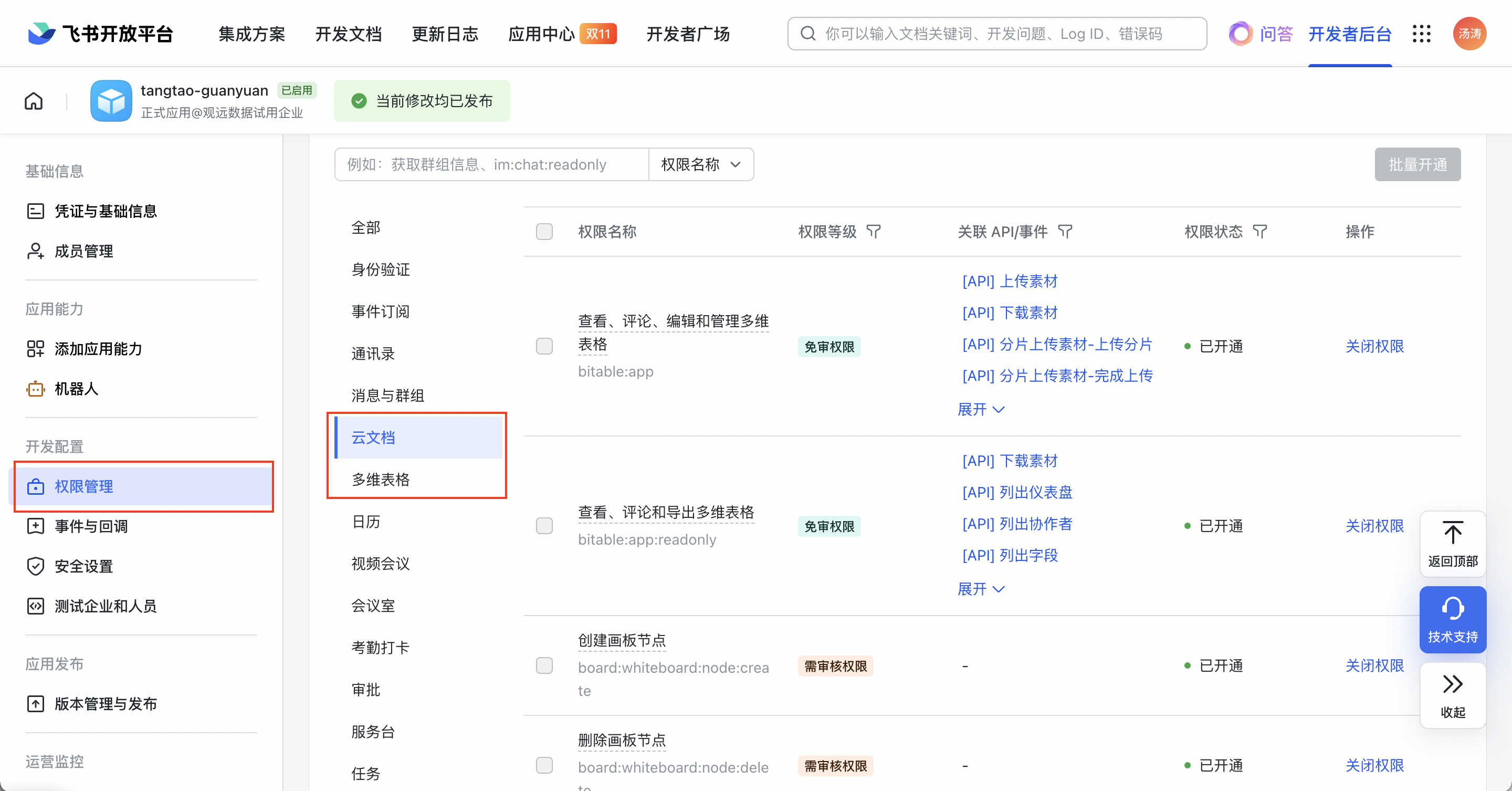Open 开发者广场 in top navigation
Viewport: 1512px width, 791px height.
pos(688,34)
